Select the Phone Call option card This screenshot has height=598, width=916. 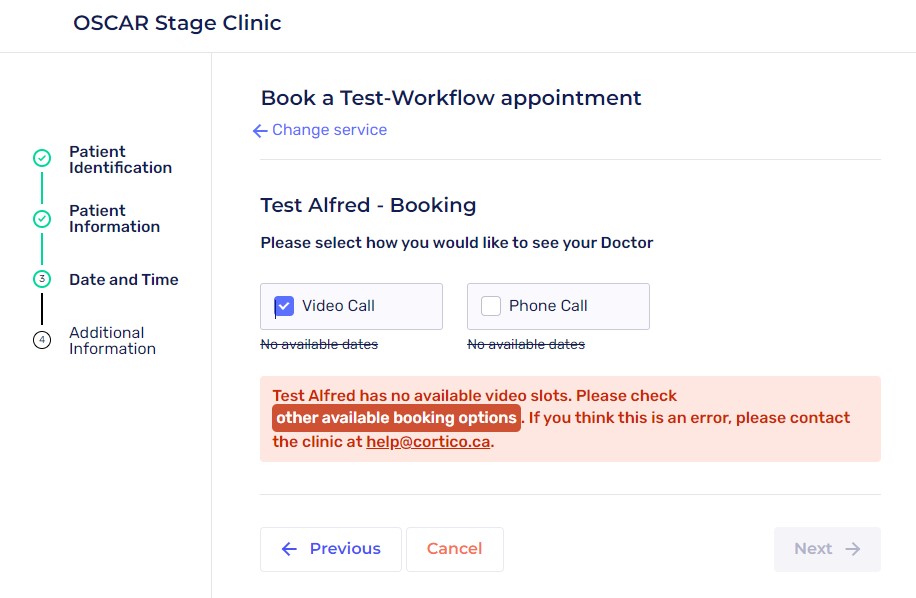pyautogui.click(x=558, y=306)
